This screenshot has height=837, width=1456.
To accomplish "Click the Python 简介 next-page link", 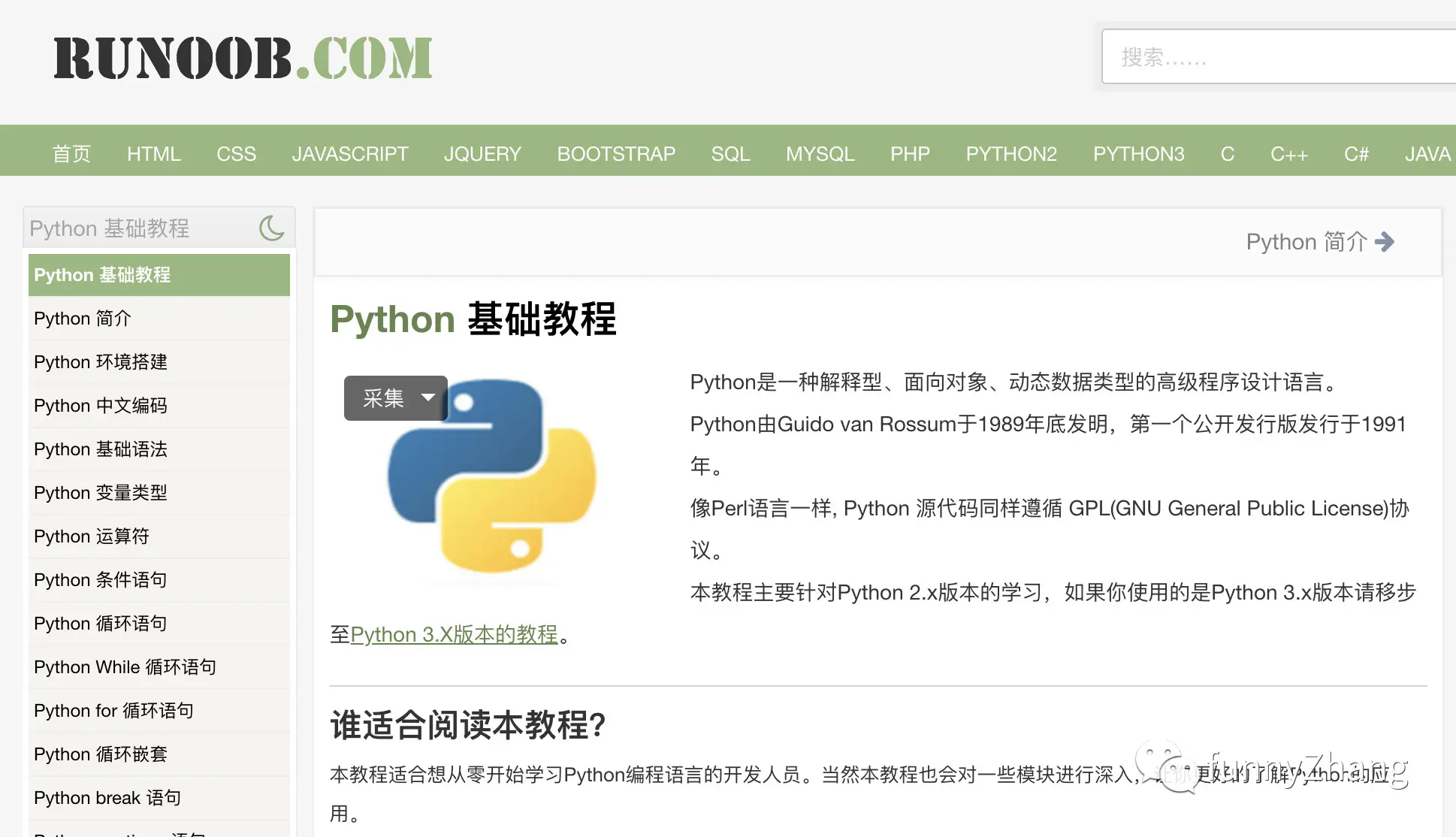I will [1306, 242].
